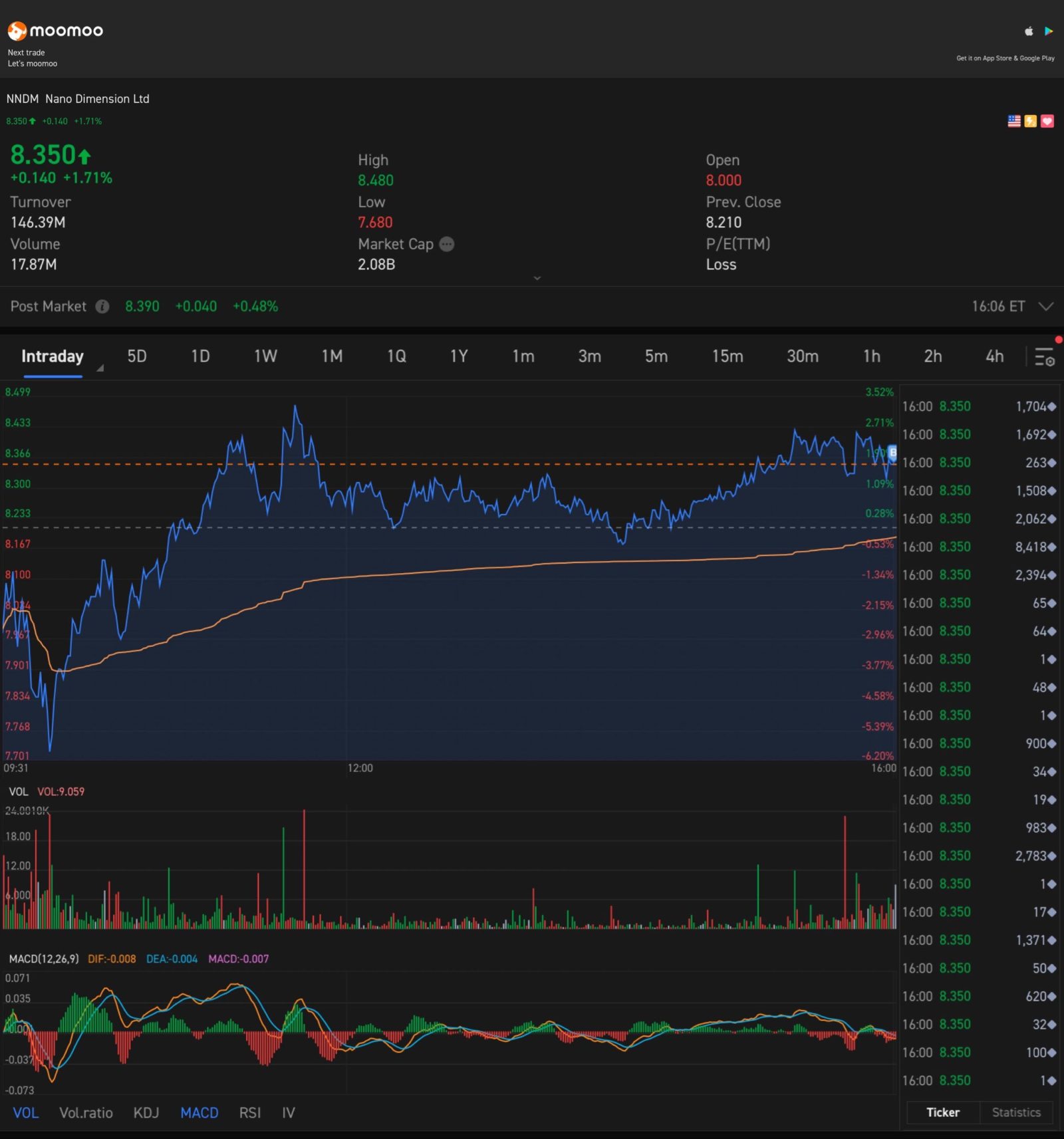This screenshot has width=1064, height=1139.
Task: Open the Apple App Store icon
Action: coord(1029,31)
